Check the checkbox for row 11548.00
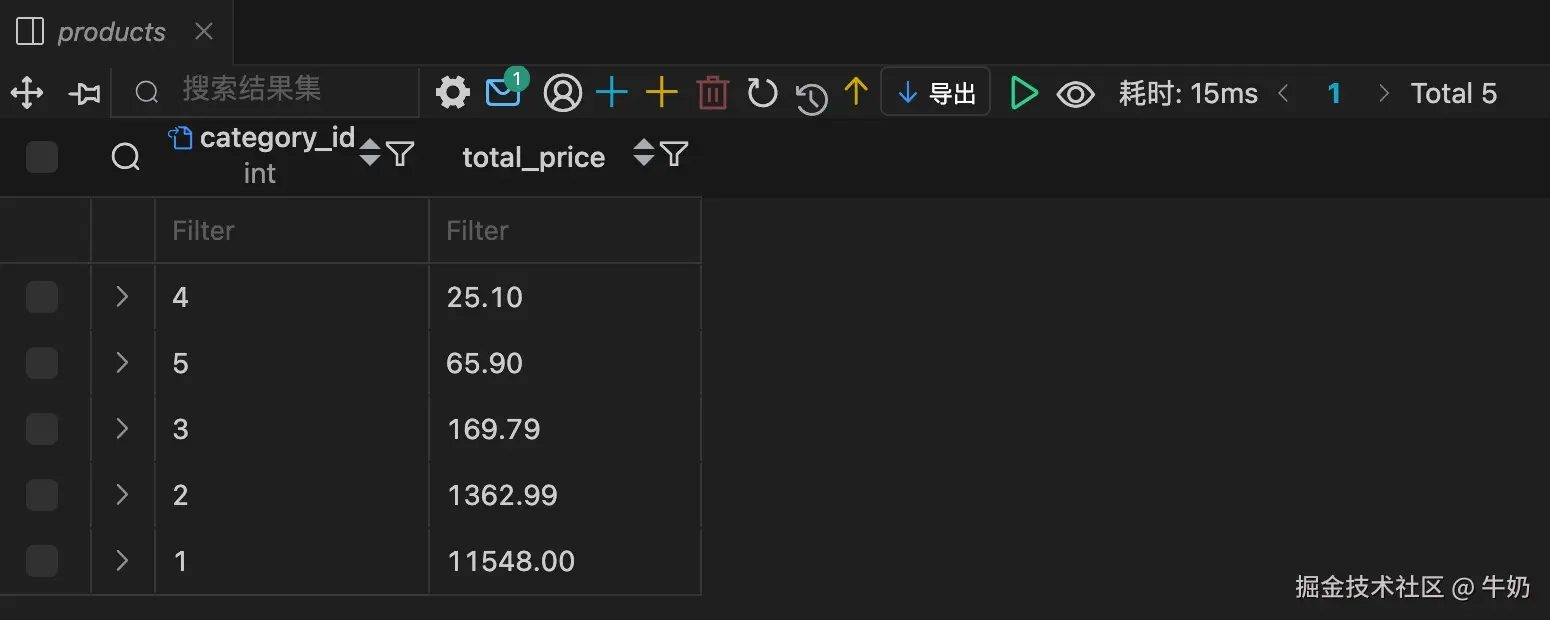This screenshot has height=620, width=1550. pos(42,561)
